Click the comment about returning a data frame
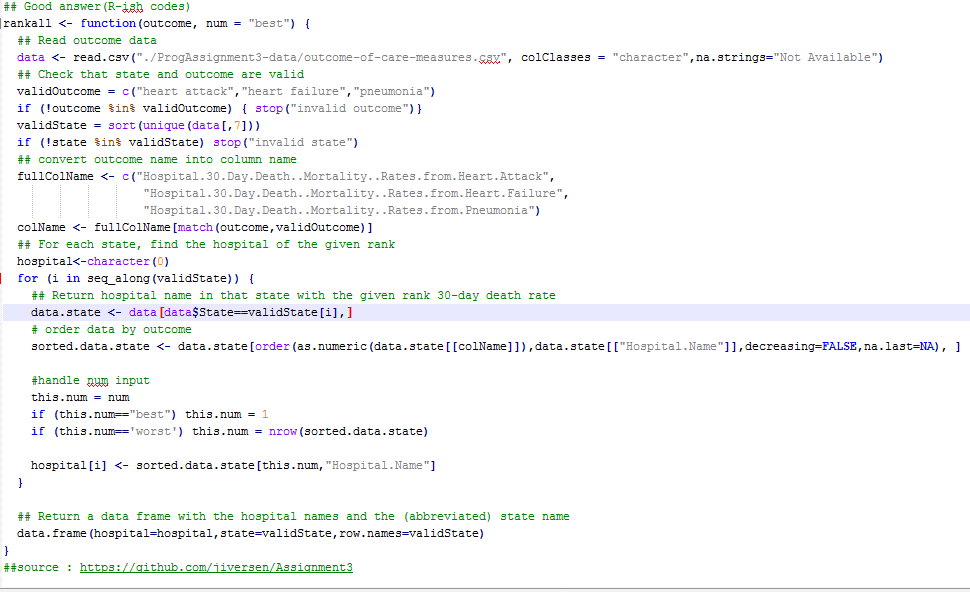The height and width of the screenshot is (592, 970). pos(293,517)
